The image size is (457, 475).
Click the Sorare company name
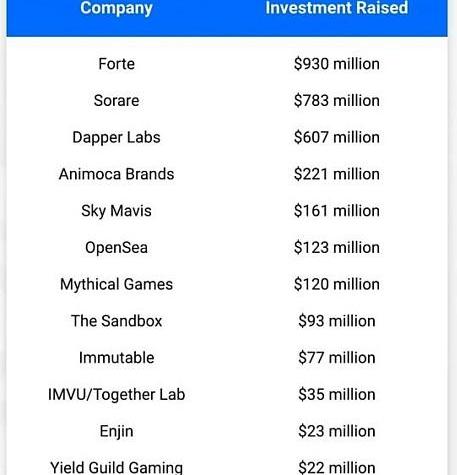[x=116, y=100]
